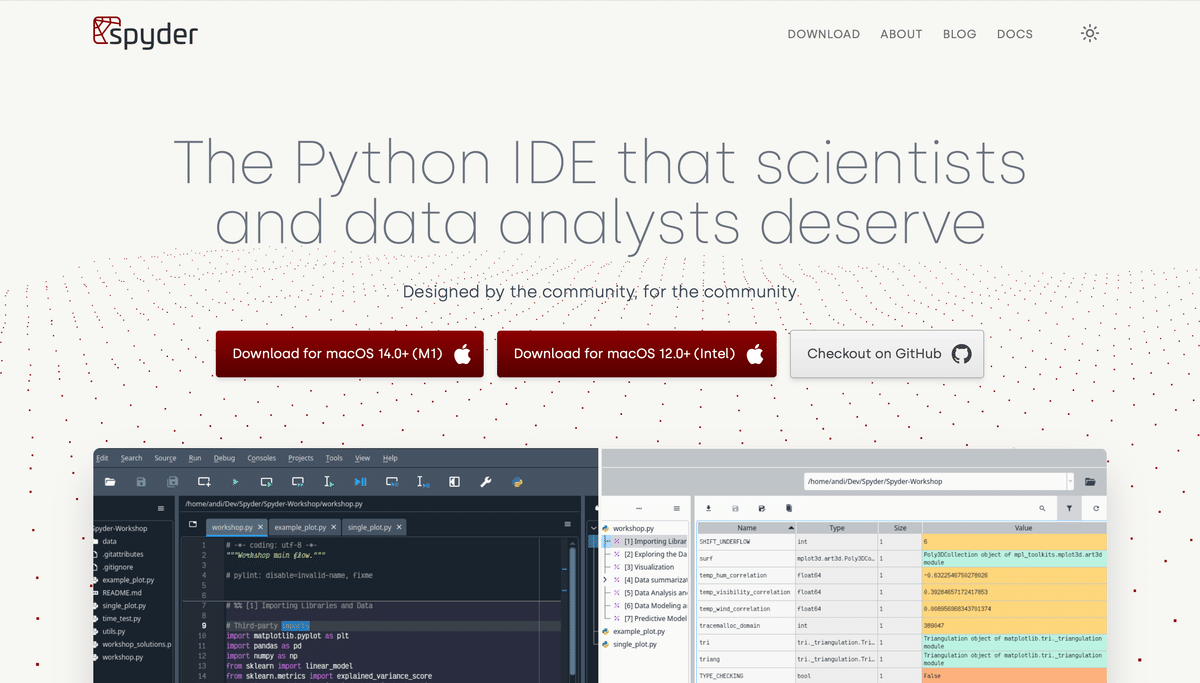Open the Source menu
The image size is (1200, 683).
coord(165,458)
